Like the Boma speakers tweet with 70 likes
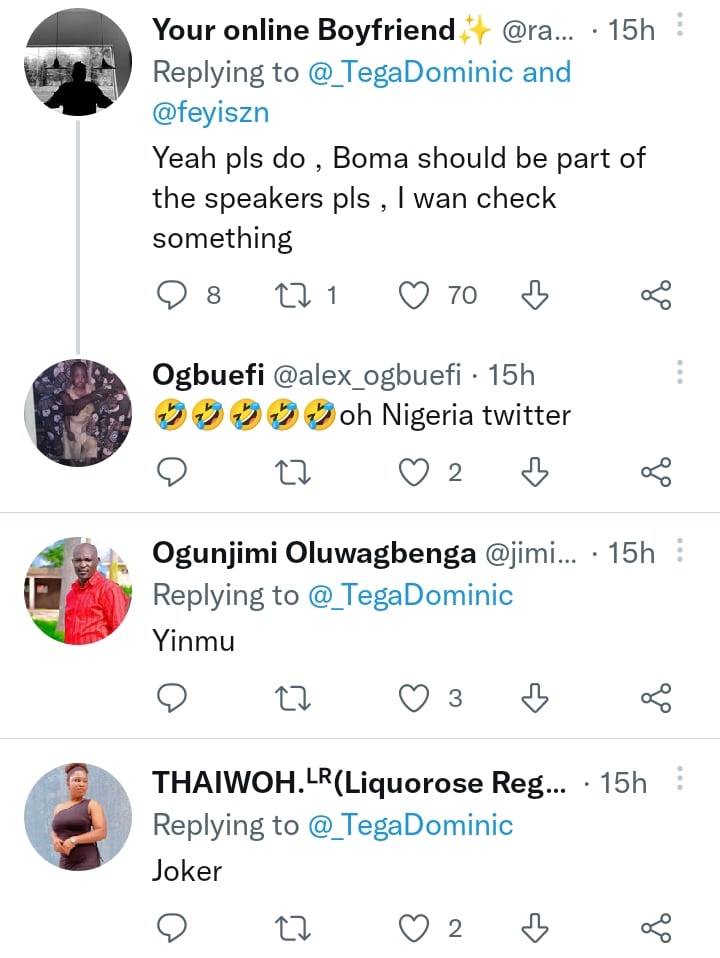Image resolution: width=720 pixels, height=958 pixels. [x=414, y=295]
